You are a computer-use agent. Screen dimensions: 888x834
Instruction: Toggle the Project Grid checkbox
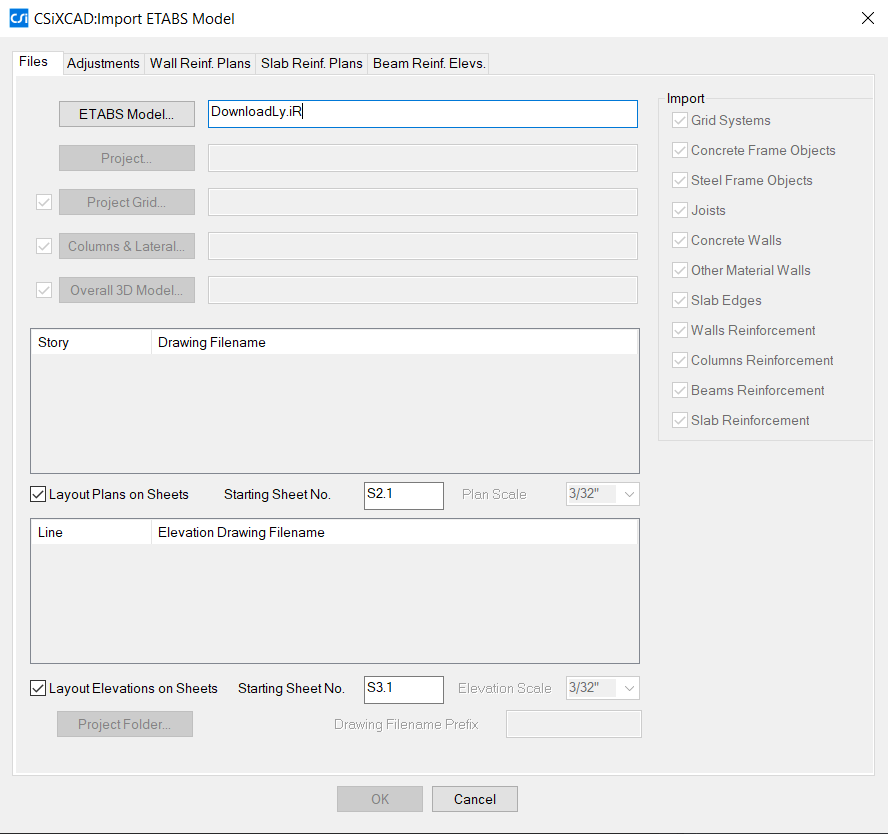(x=44, y=202)
